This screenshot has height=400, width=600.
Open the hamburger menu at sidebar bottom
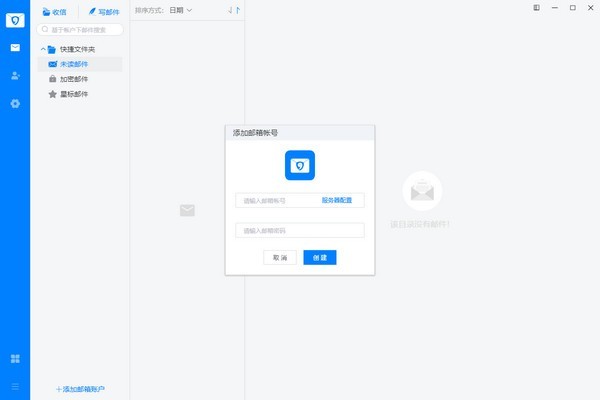pyautogui.click(x=15, y=387)
